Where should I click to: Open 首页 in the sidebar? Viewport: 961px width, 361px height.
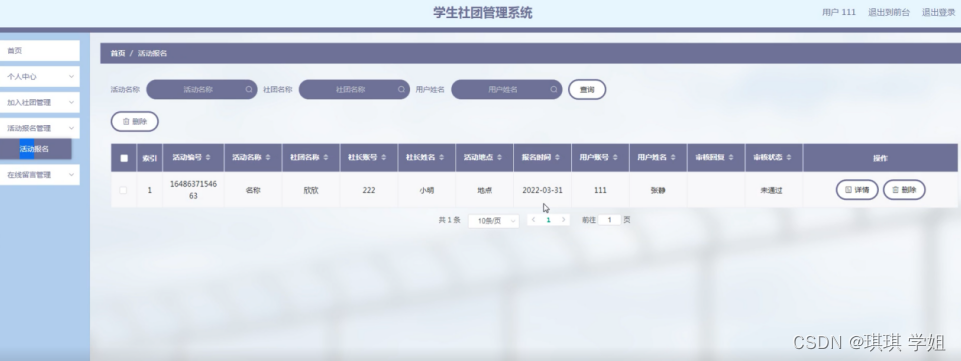click(40, 51)
